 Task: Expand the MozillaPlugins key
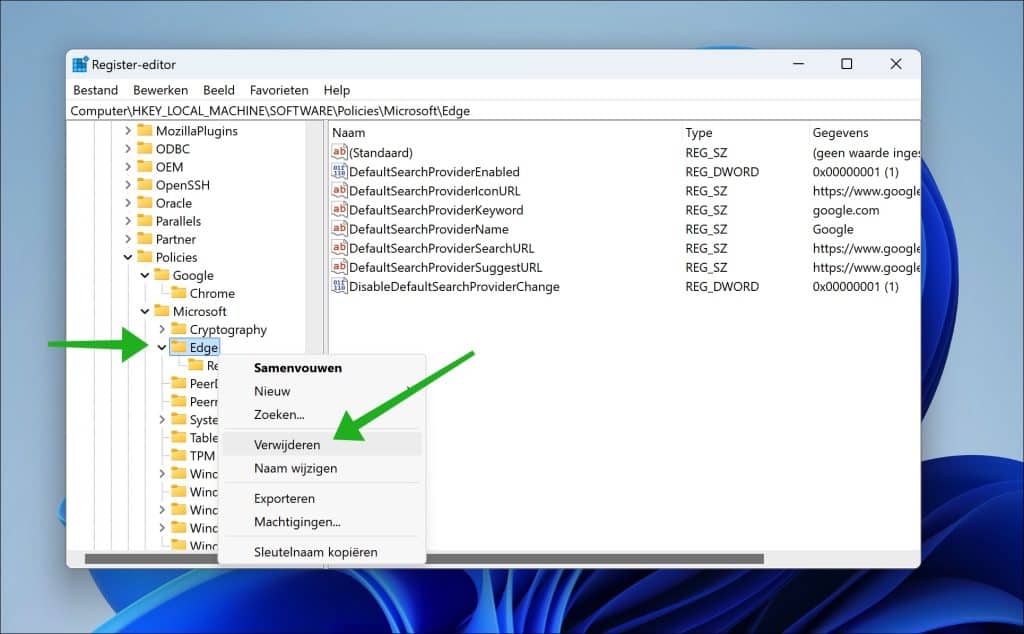128,131
